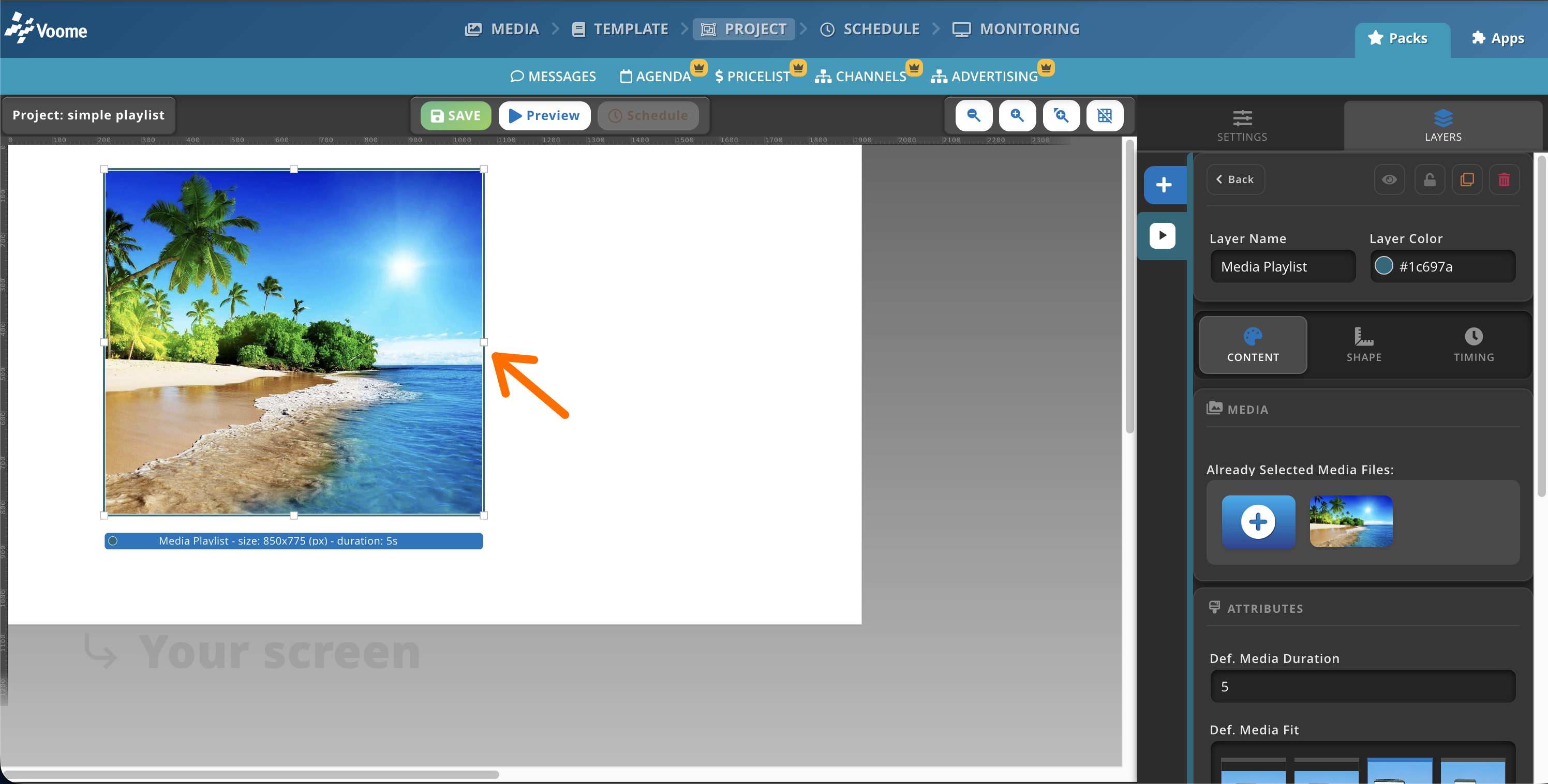1548x784 pixels.
Task: Delete the layer with trash icon
Action: click(1504, 179)
